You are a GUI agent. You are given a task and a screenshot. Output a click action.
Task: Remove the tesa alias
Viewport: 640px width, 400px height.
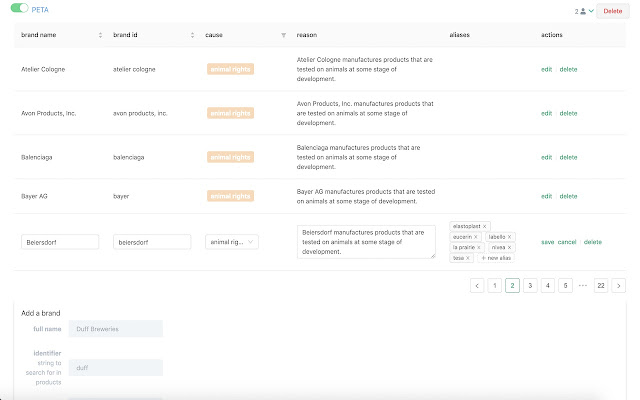coord(468,258)
